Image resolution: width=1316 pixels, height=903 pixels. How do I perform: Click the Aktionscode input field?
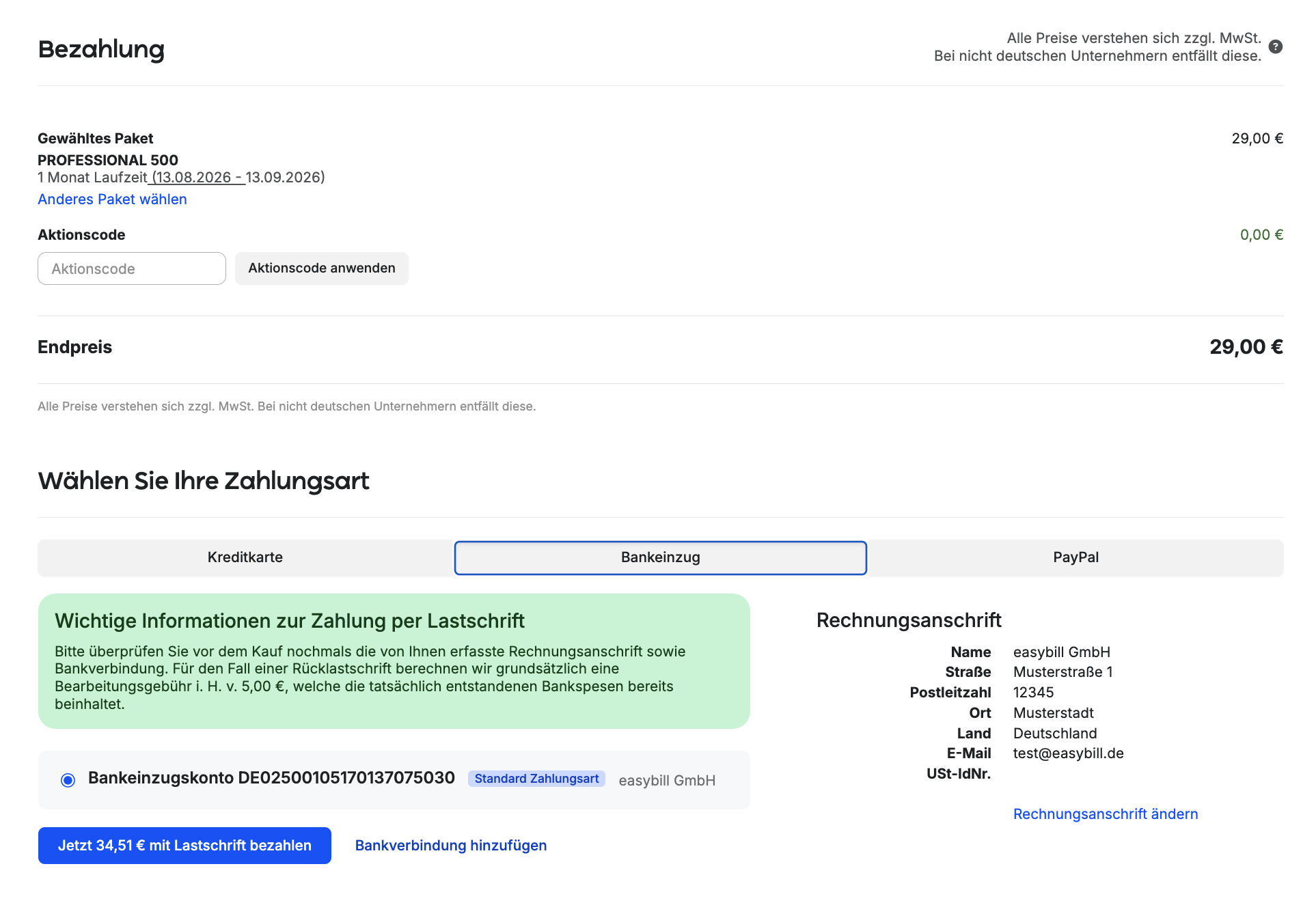point(132,268)
